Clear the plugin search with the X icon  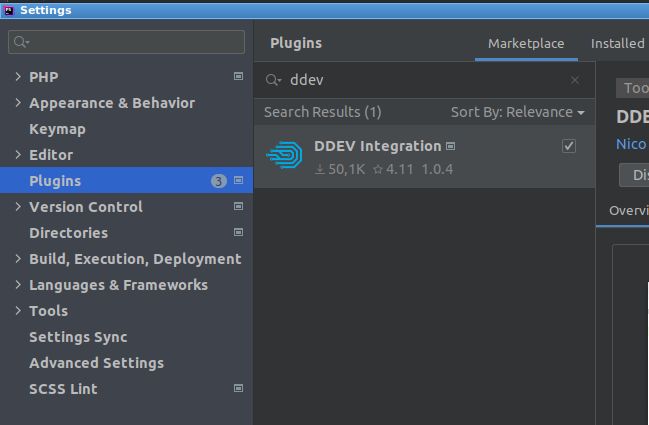coord(575,80)
